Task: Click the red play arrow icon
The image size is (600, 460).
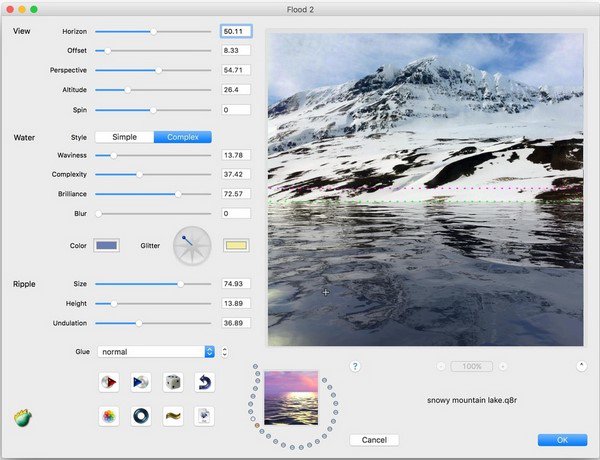Action: (x=110, y=382)
